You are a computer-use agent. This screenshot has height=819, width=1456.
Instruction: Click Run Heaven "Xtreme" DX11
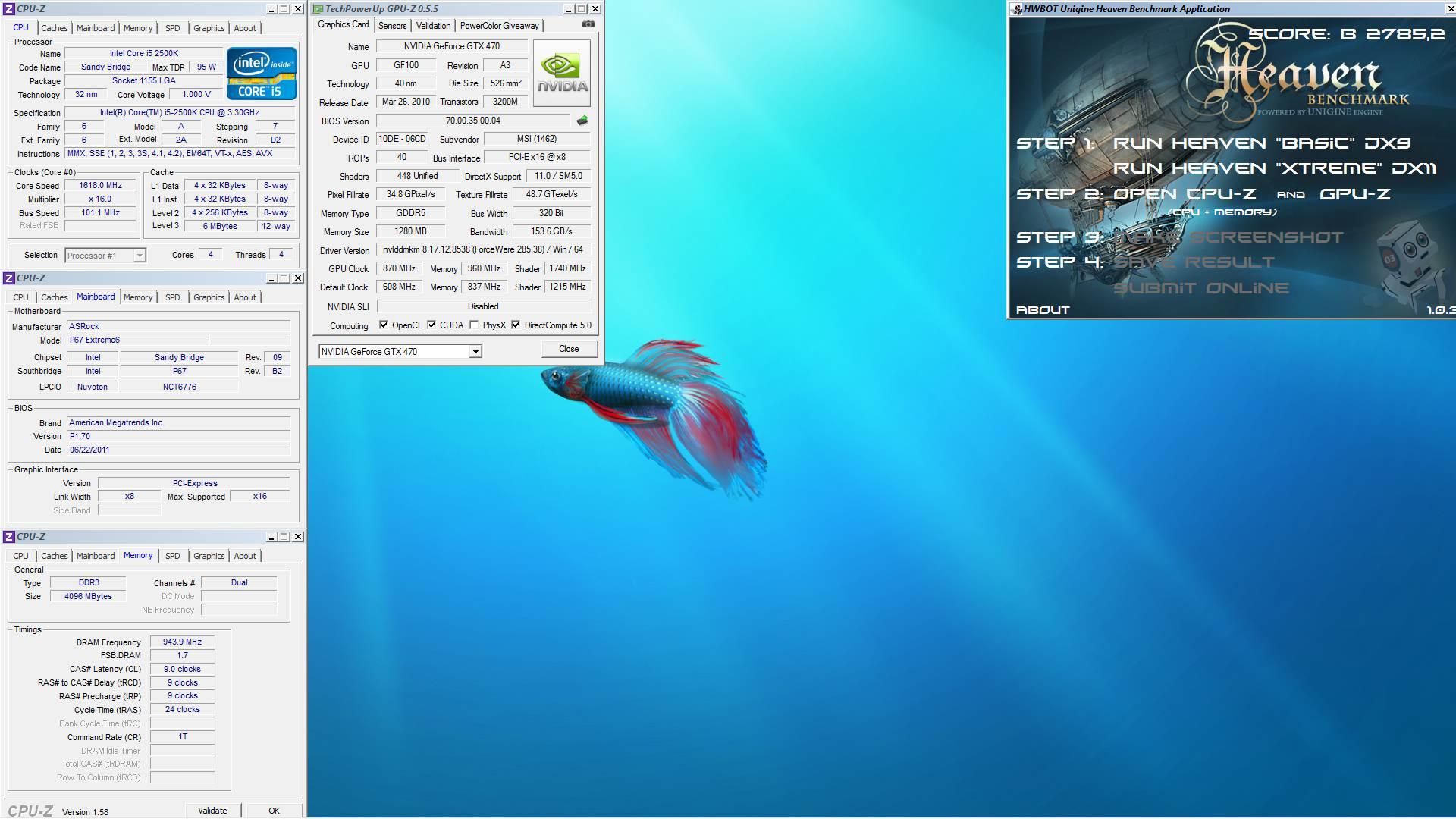[x=1275, y=168]
